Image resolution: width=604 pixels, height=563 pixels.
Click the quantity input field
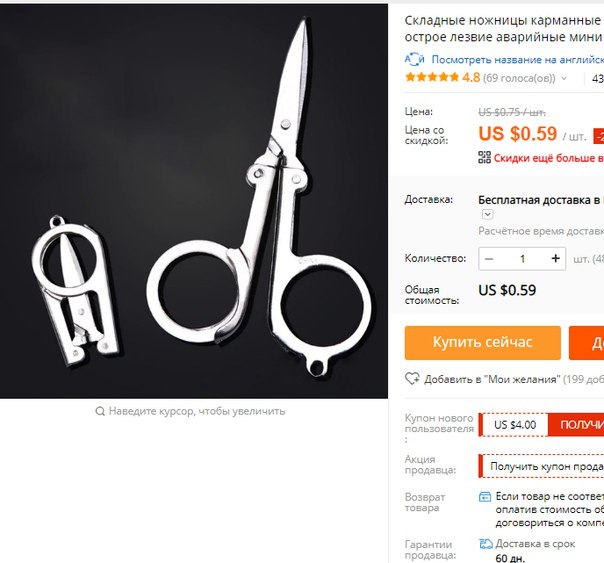[x=522, y=259]
